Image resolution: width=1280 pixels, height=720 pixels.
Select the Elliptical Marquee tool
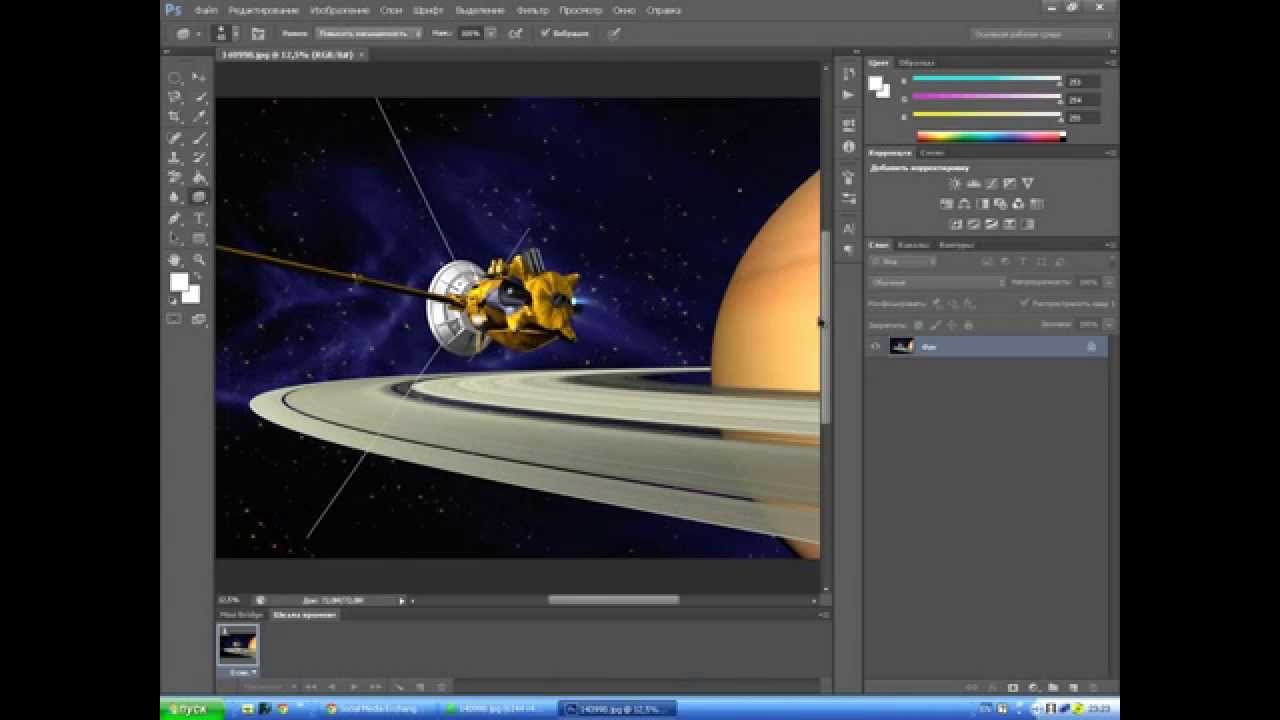pos(175,77)
